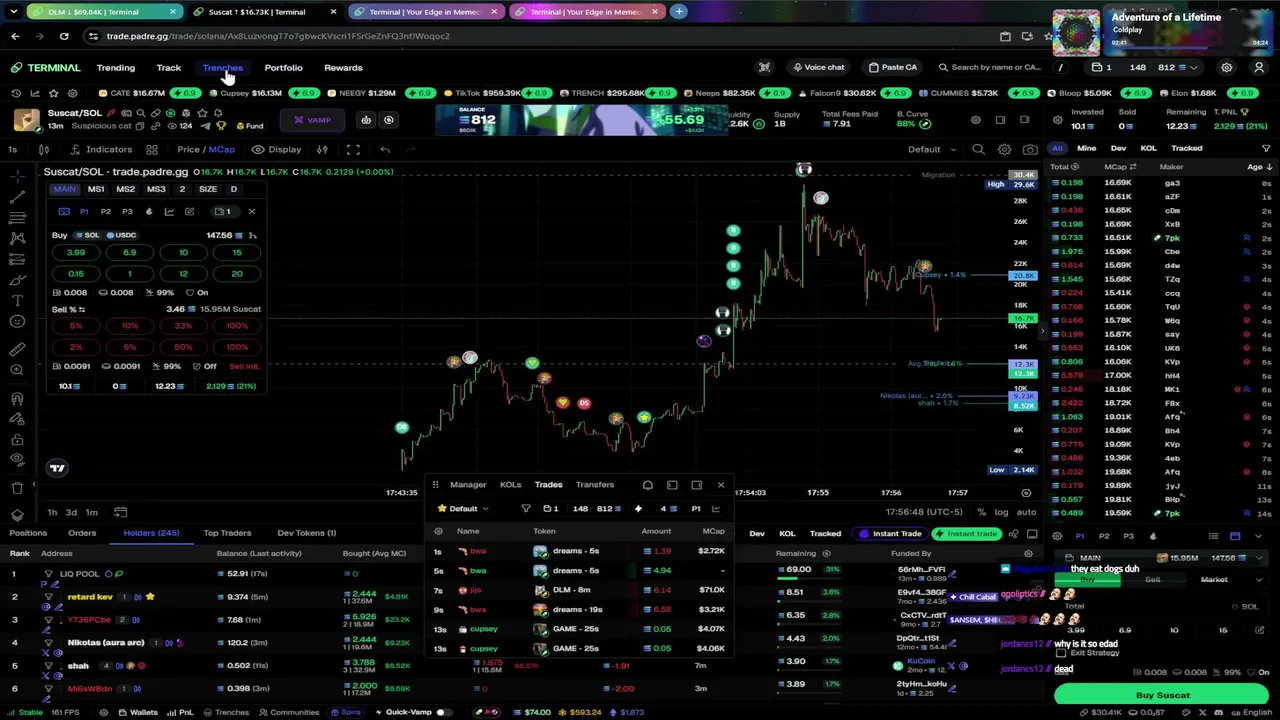Expand the wallet balance dropdown
Viewport: 1280px width, 720px height.
pyautogui.click(x=1193, y=67)
